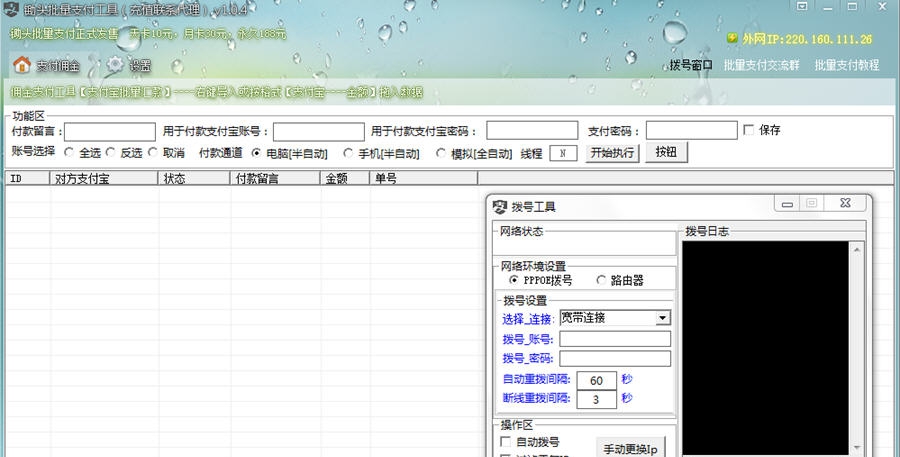The width and height of the screenshot is (900, 457).
Task: Click the app shield icon in title bar
Action: point(12,10)
